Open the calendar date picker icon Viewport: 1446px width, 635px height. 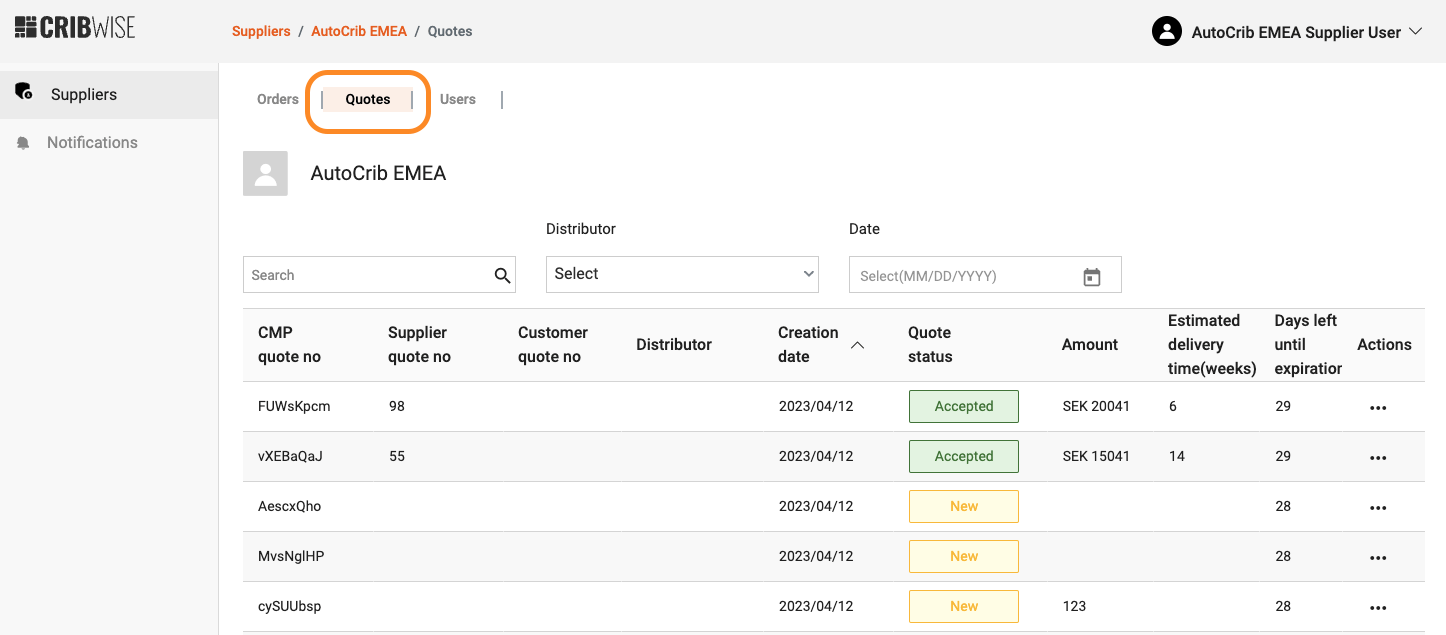[1092, 277]
